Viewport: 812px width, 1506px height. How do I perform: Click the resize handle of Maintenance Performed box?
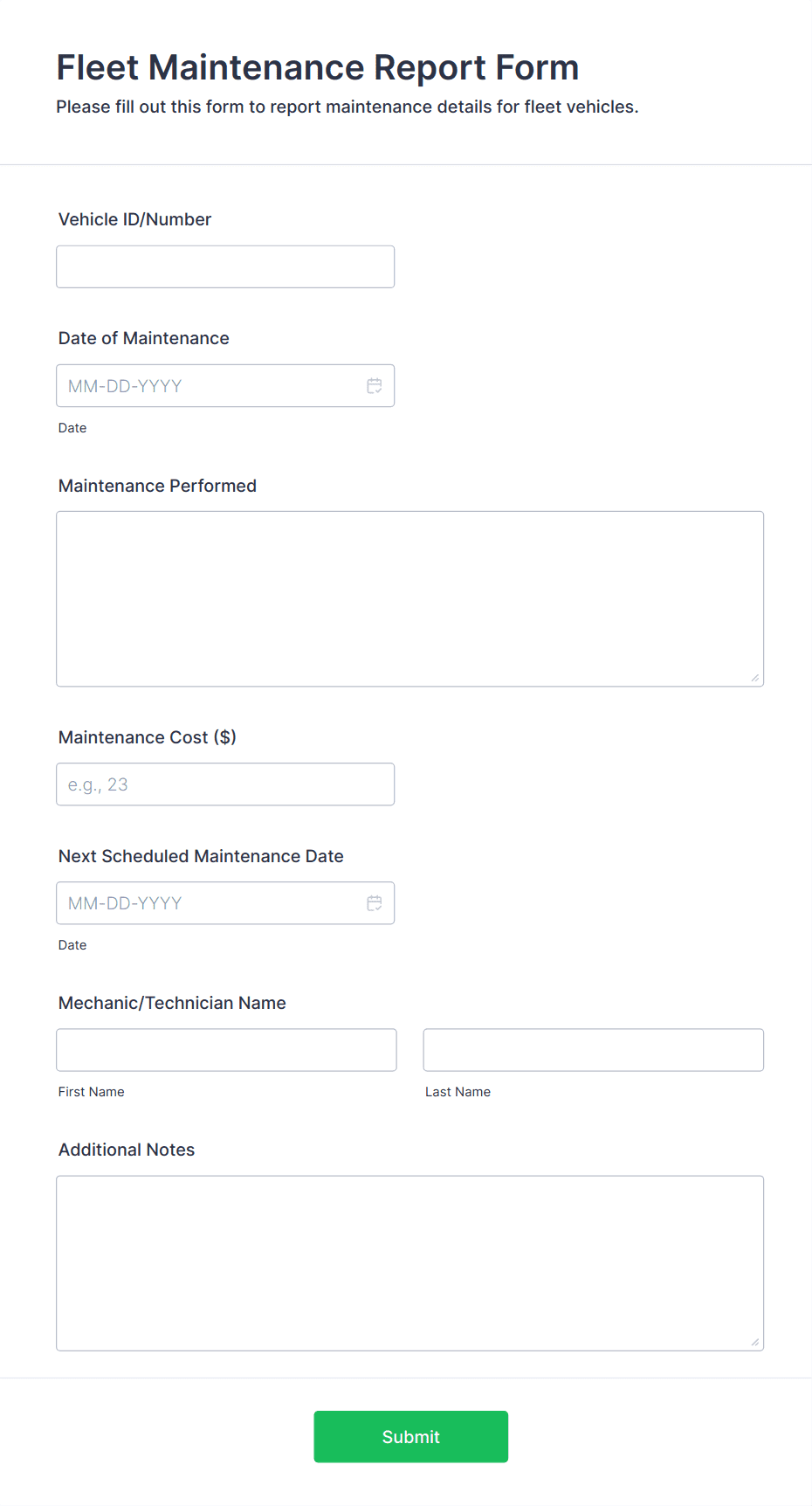756,677
